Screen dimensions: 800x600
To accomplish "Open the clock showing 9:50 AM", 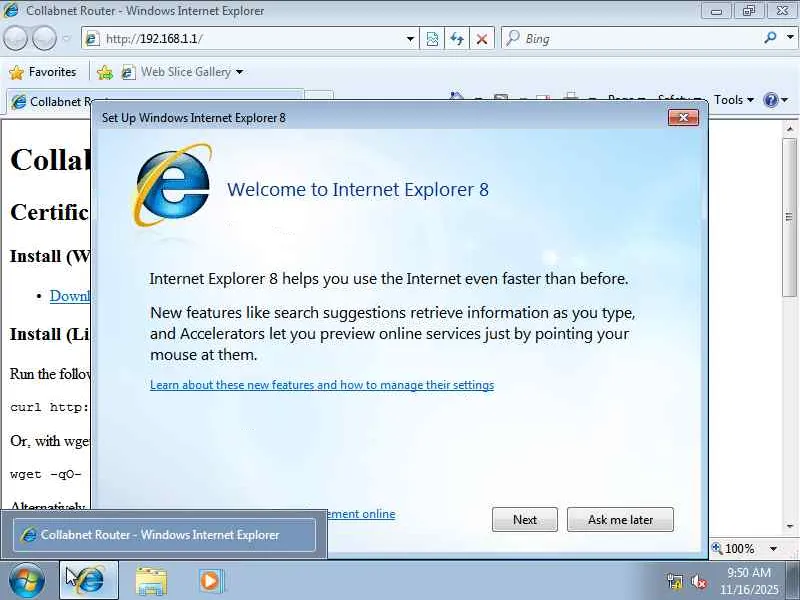I will (x=749, y=581).
